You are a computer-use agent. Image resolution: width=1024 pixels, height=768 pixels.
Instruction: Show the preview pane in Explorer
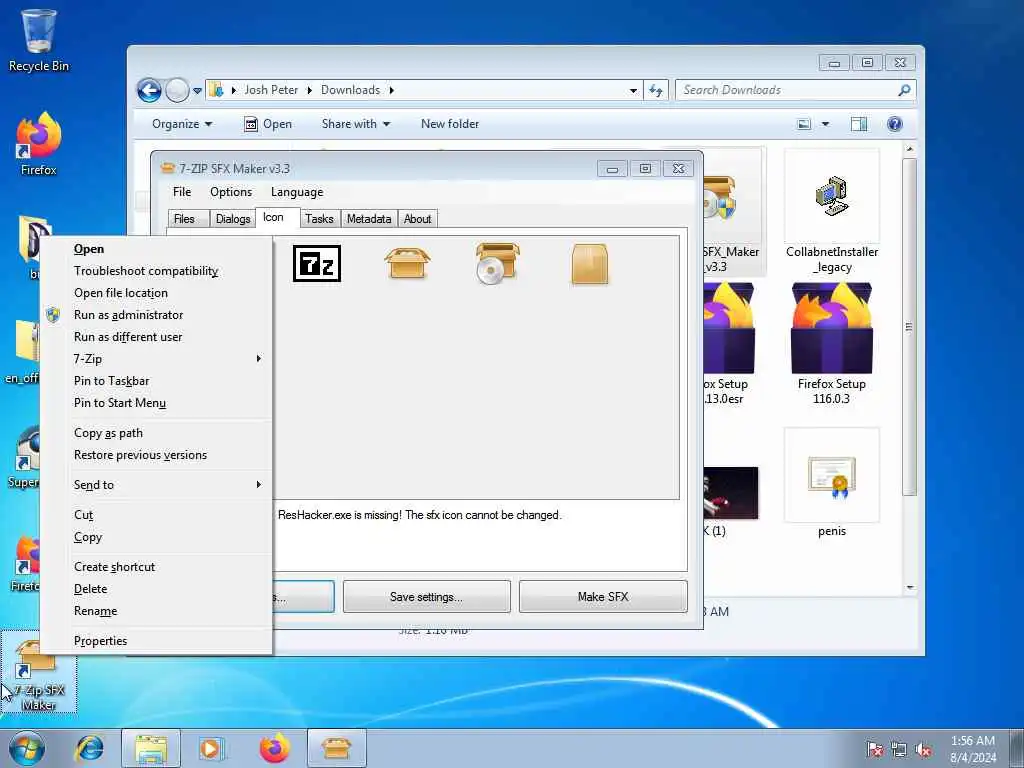(859, 124)
